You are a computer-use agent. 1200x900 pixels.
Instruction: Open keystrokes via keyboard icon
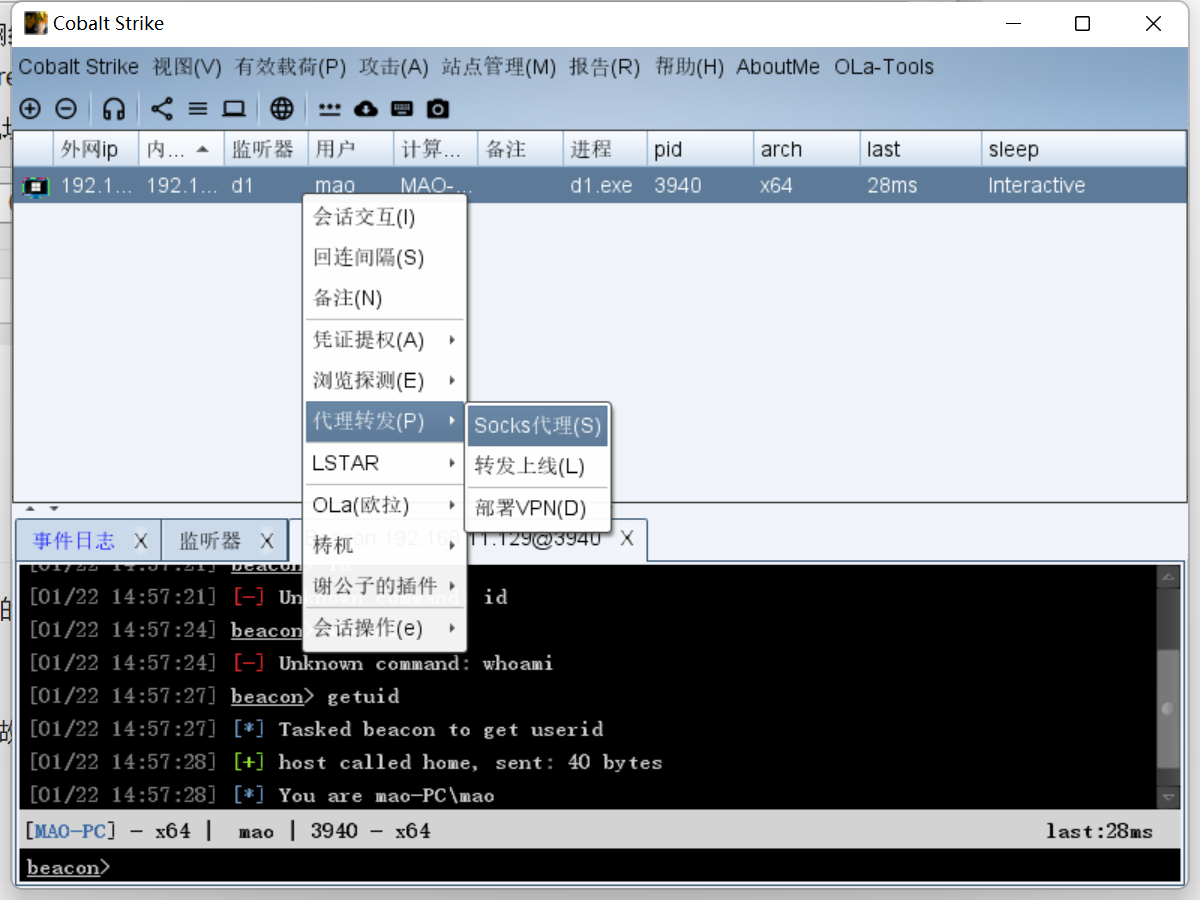[402, 108]
